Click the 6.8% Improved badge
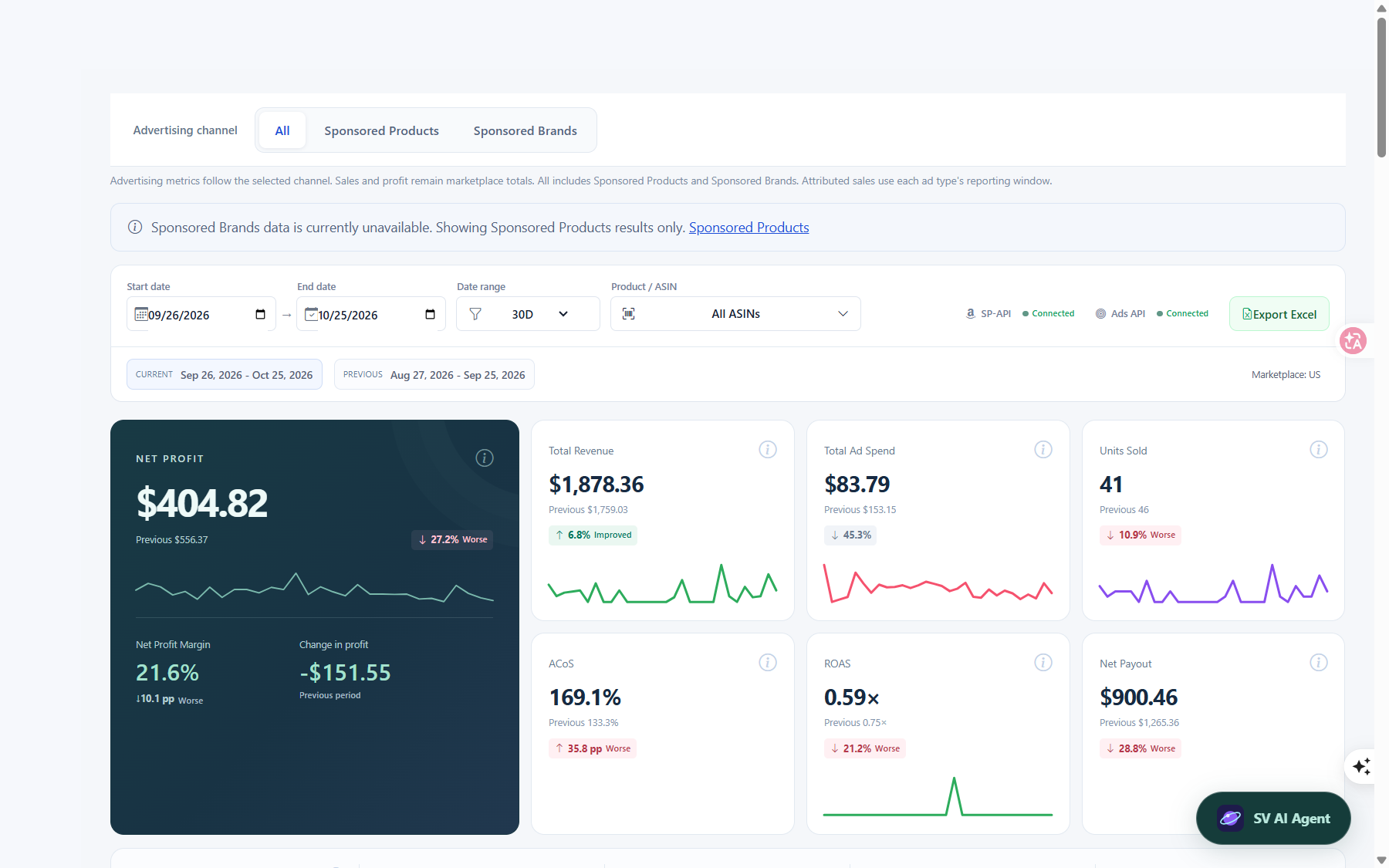 click(593, 535)
